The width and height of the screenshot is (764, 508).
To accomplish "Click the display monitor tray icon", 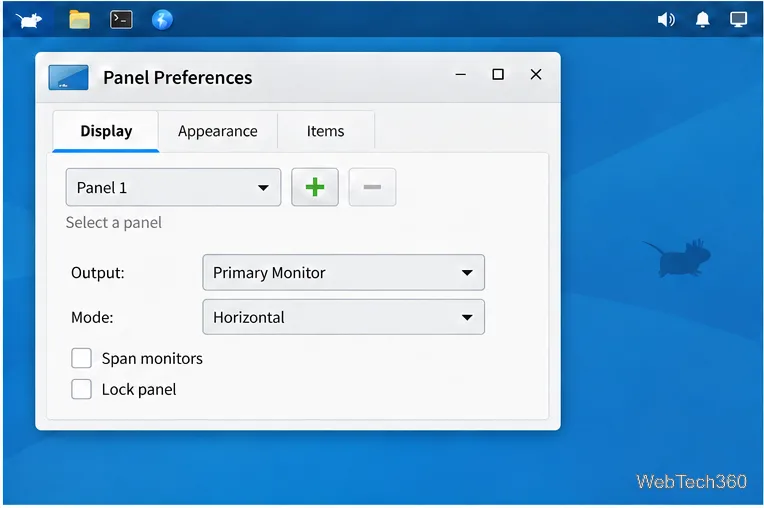I will coord(738,19).
